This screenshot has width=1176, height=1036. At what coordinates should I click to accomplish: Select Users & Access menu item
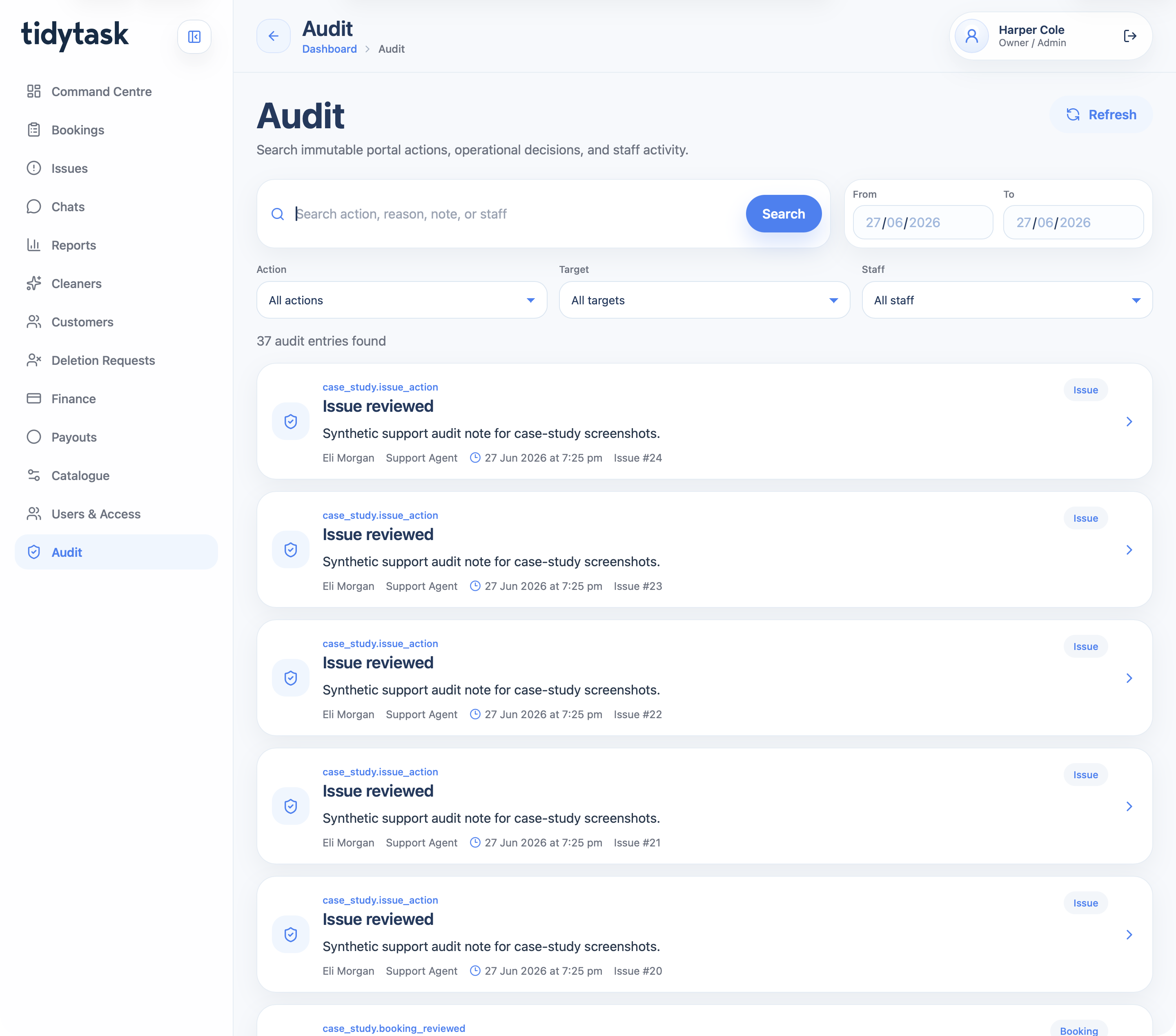pyautogui.click(x=116, y=514)
